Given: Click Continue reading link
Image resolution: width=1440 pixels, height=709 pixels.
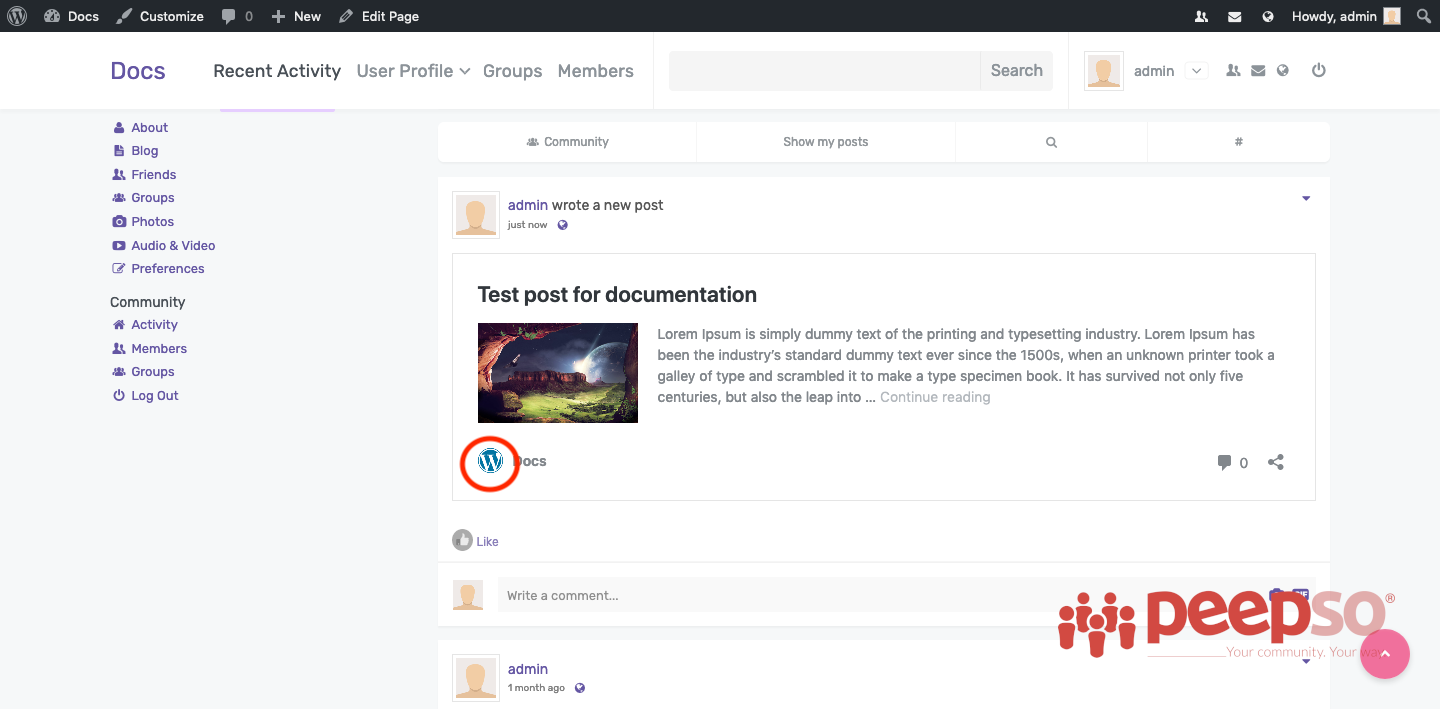Looking at the screenshot, I should point(935,397).
